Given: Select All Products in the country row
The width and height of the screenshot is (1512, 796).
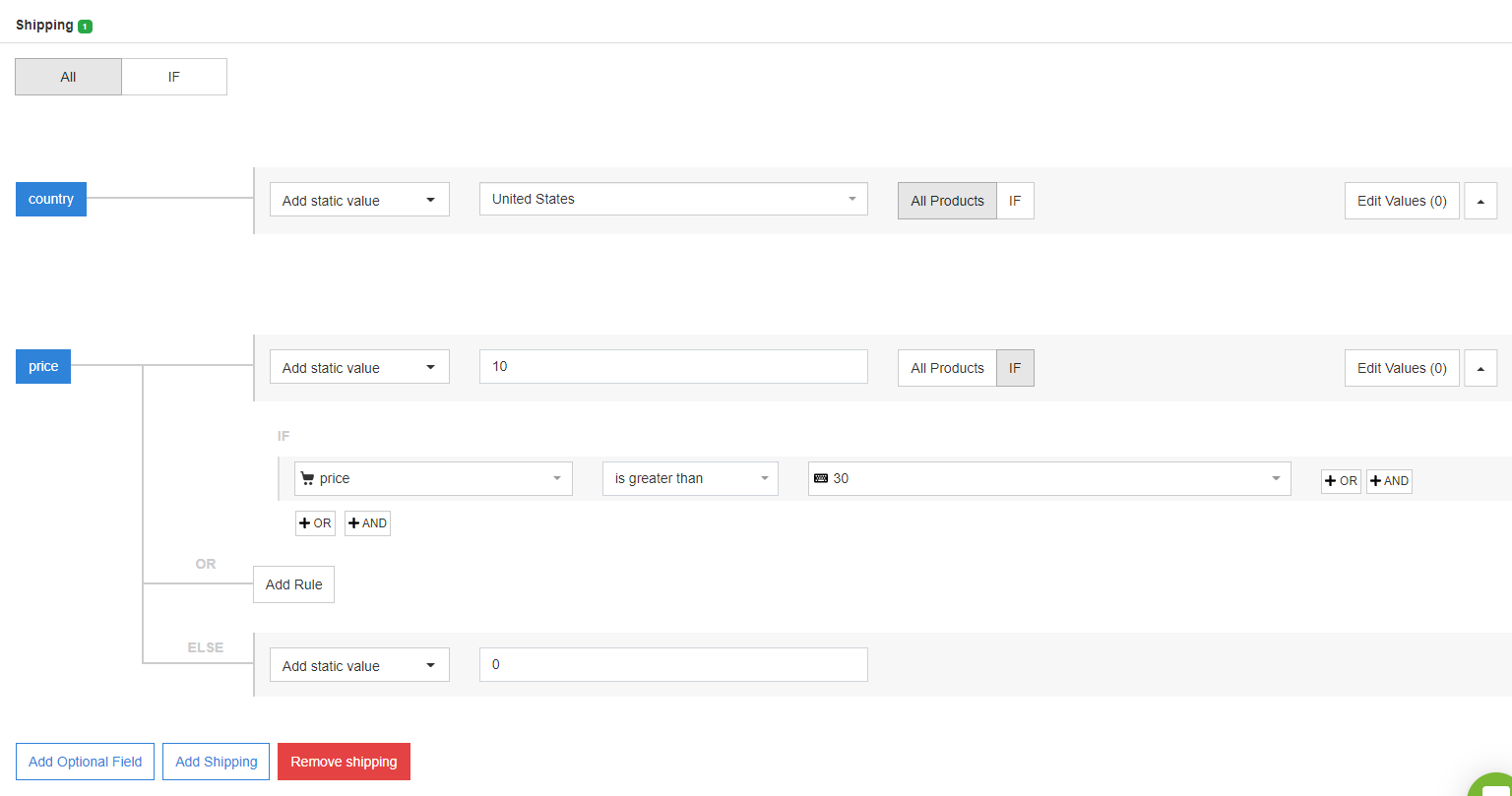Looking at the screenshot, I should pyautogui.click(x=947, y=201).
